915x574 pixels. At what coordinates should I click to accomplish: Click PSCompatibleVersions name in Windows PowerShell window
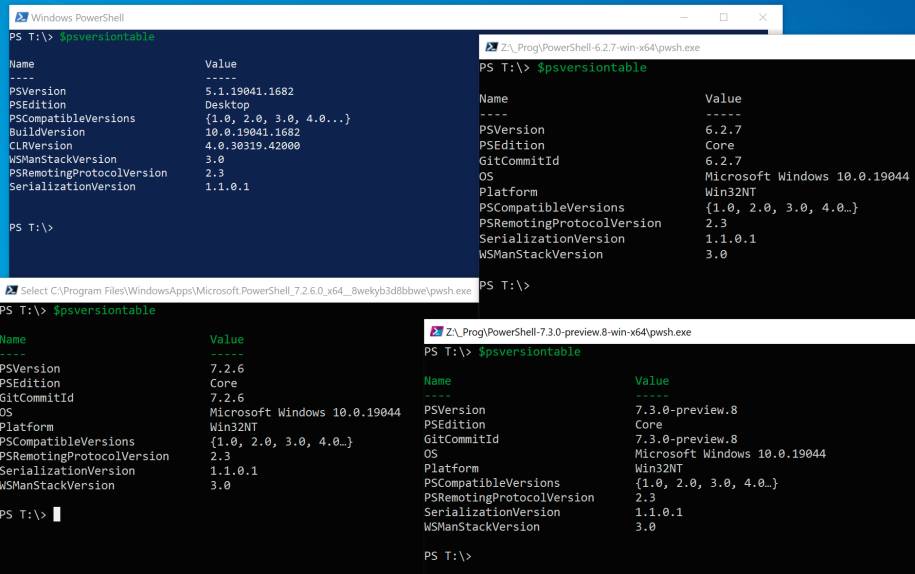72,118
